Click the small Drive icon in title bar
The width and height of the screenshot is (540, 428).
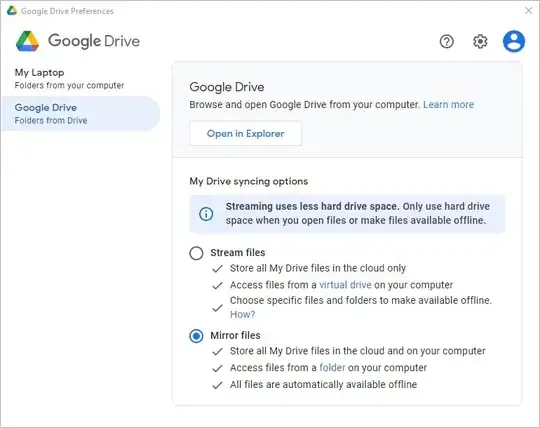pos(12,11)
